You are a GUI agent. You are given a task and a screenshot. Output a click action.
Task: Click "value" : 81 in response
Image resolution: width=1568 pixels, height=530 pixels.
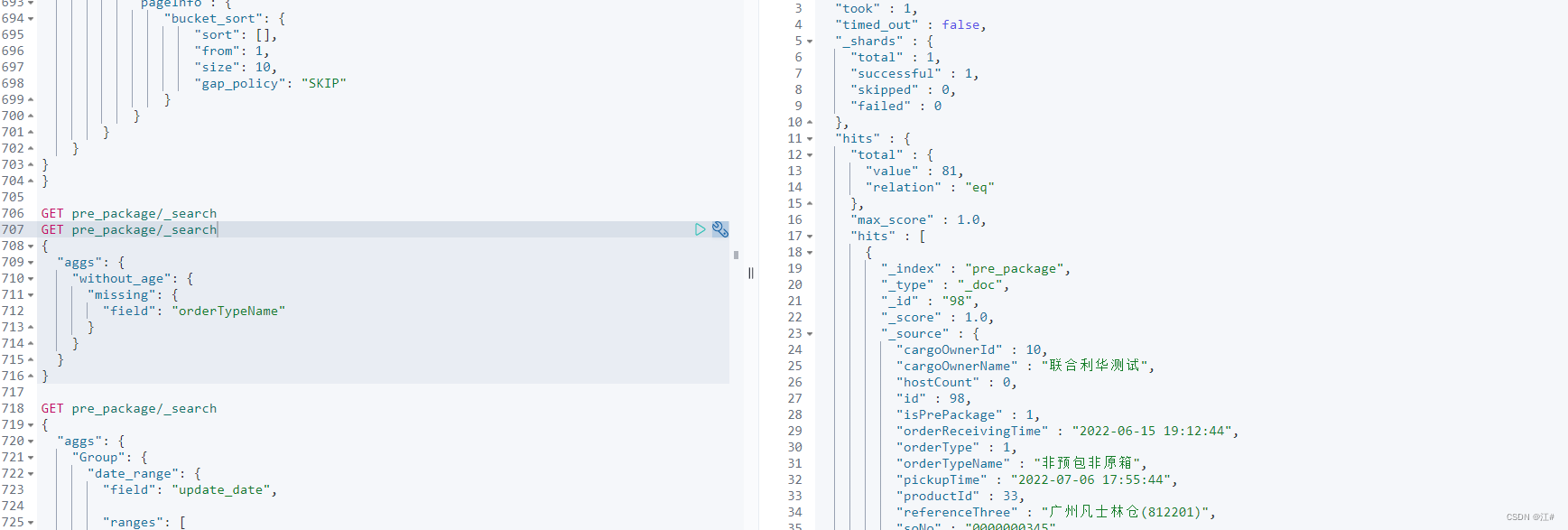pos(914,171)
